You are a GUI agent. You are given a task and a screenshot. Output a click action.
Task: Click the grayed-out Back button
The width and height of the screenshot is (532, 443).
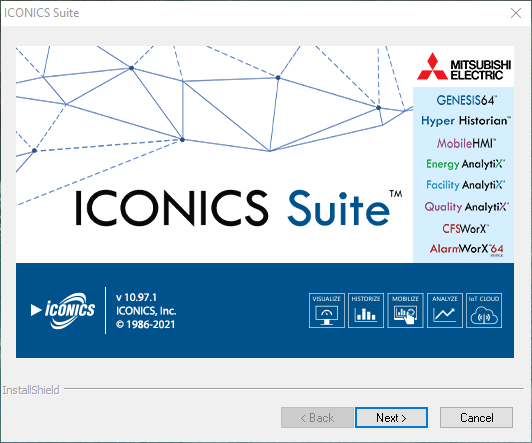[x=317, y=418]
